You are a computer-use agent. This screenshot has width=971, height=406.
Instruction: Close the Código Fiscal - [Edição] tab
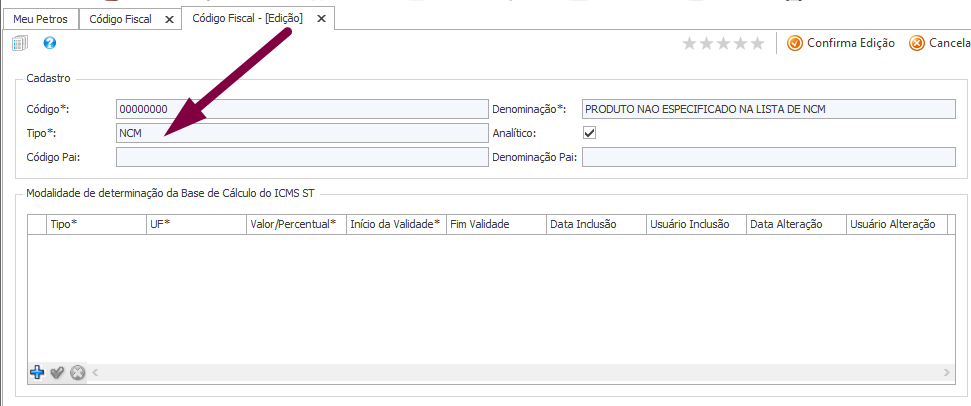321,19
